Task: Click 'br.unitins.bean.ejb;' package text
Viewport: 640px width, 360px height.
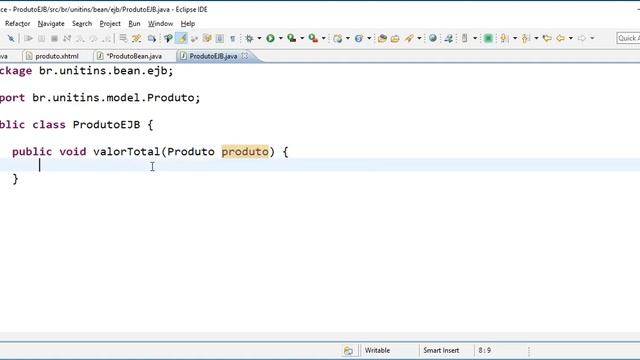Action: tap(106, 71)
